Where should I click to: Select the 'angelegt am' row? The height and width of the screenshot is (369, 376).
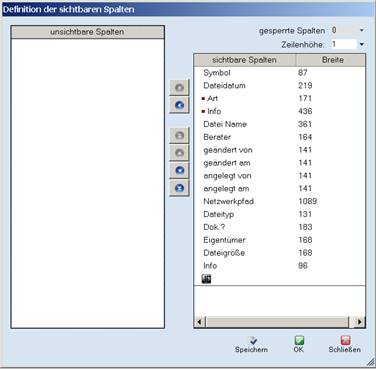(x=279, y=189)
